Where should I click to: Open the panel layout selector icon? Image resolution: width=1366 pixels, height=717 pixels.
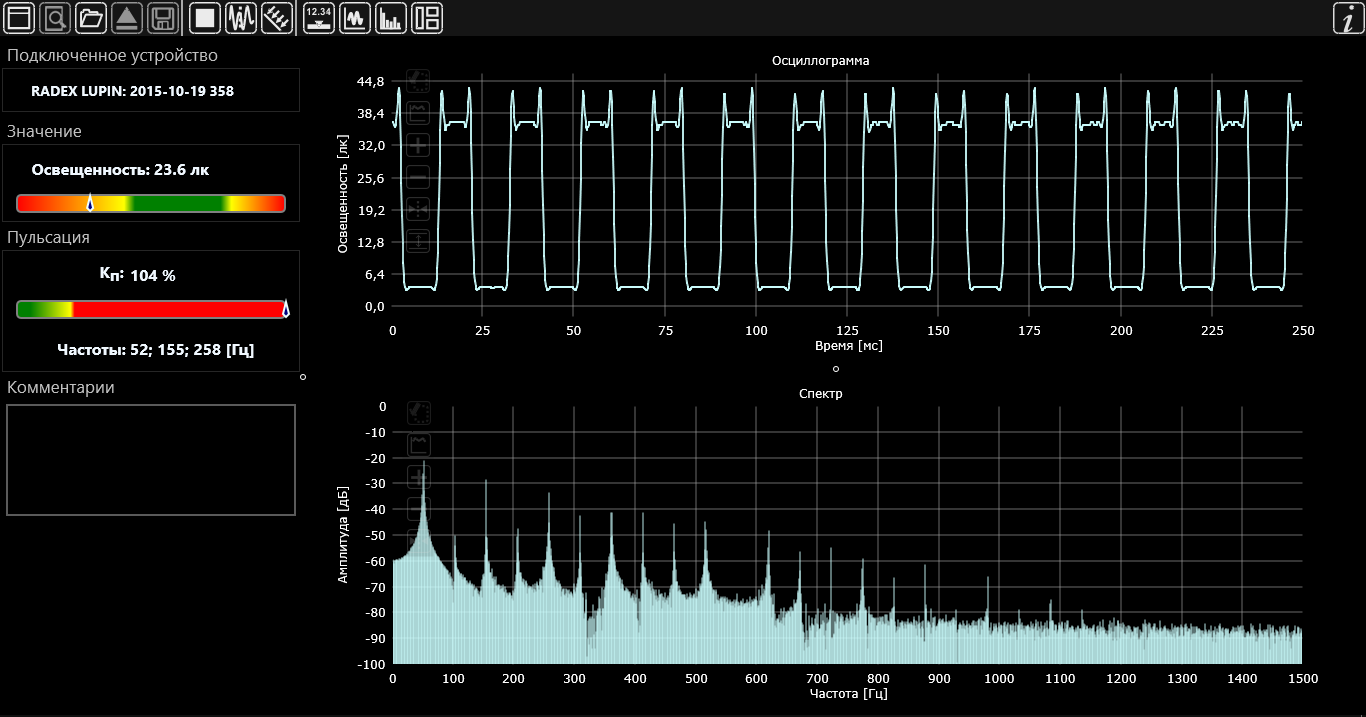427,18
